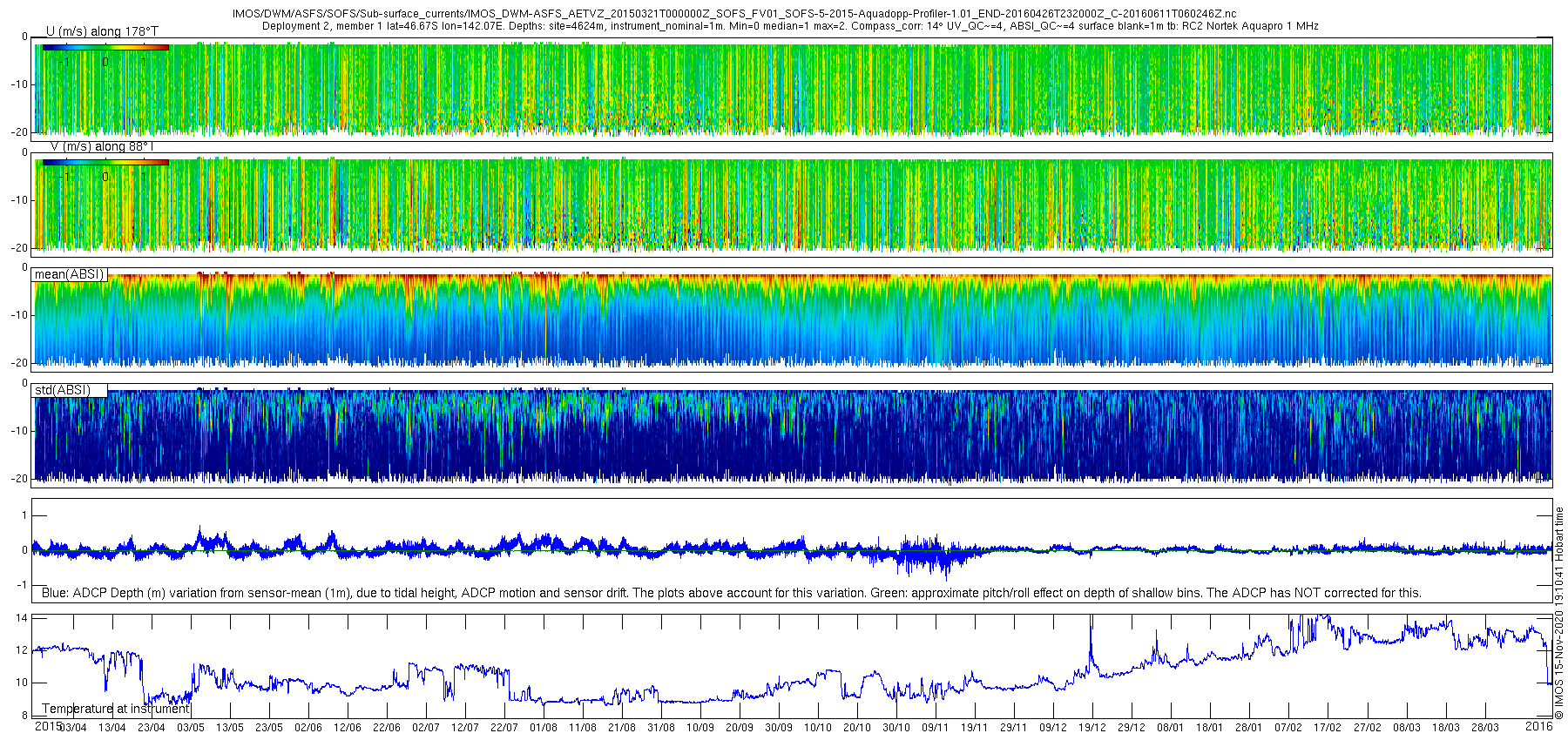
Task: Click the '23/05' date tick label
Action: (269, 728)
